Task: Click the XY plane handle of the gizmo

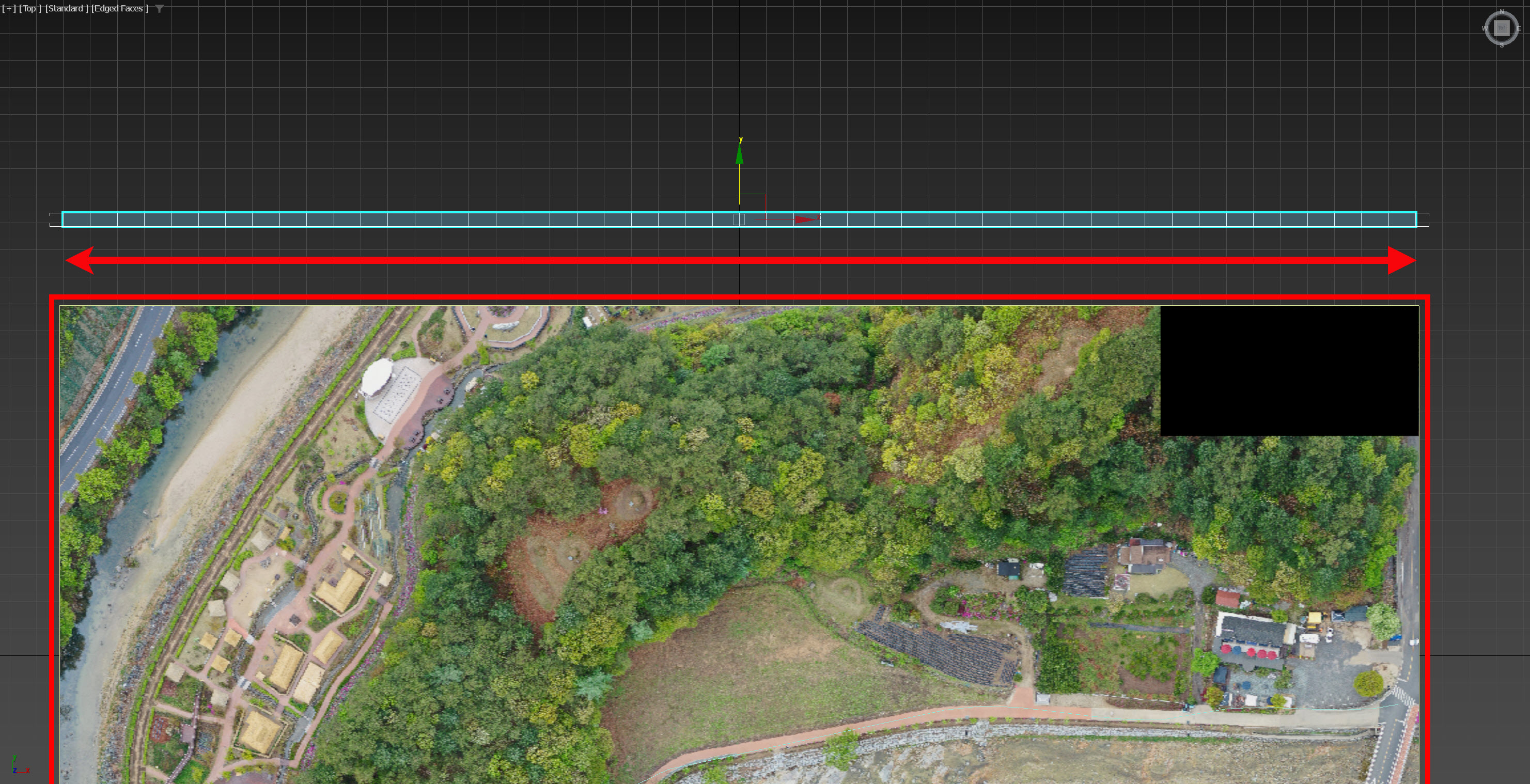Action: point(753,207)
